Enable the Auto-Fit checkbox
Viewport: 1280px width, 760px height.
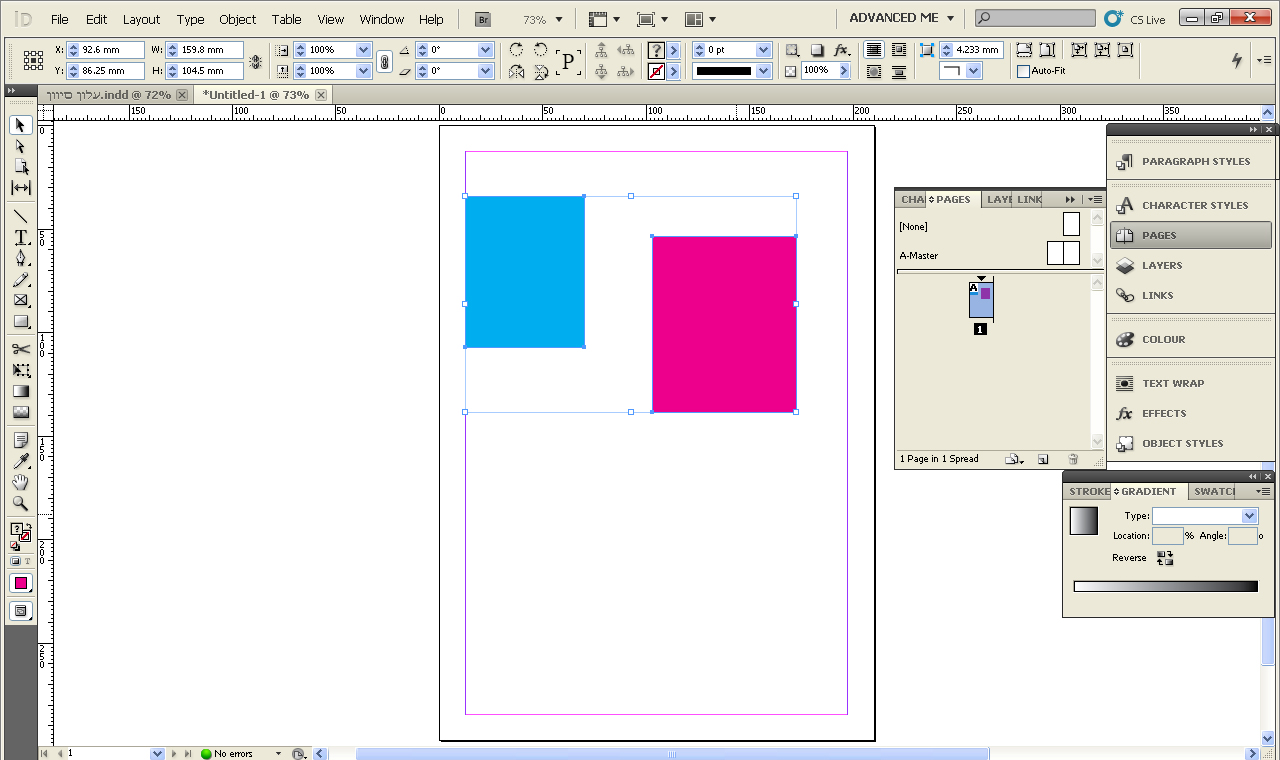tap(1023, 71)
